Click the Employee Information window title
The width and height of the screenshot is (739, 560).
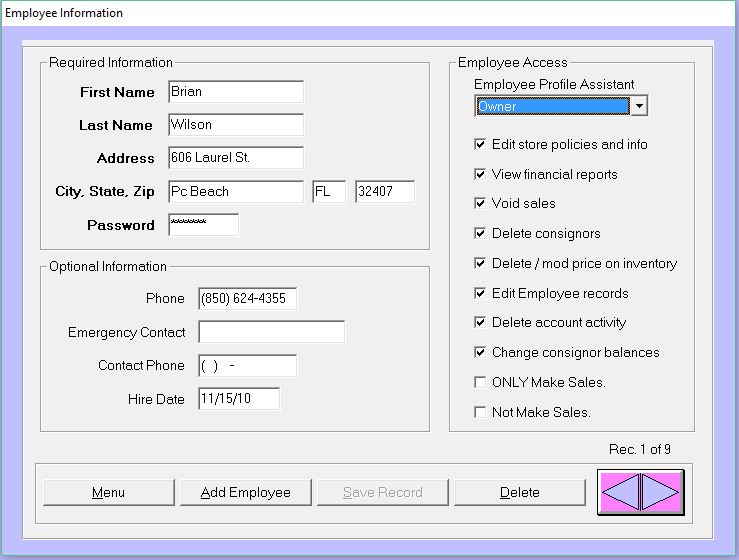[64, 13]
